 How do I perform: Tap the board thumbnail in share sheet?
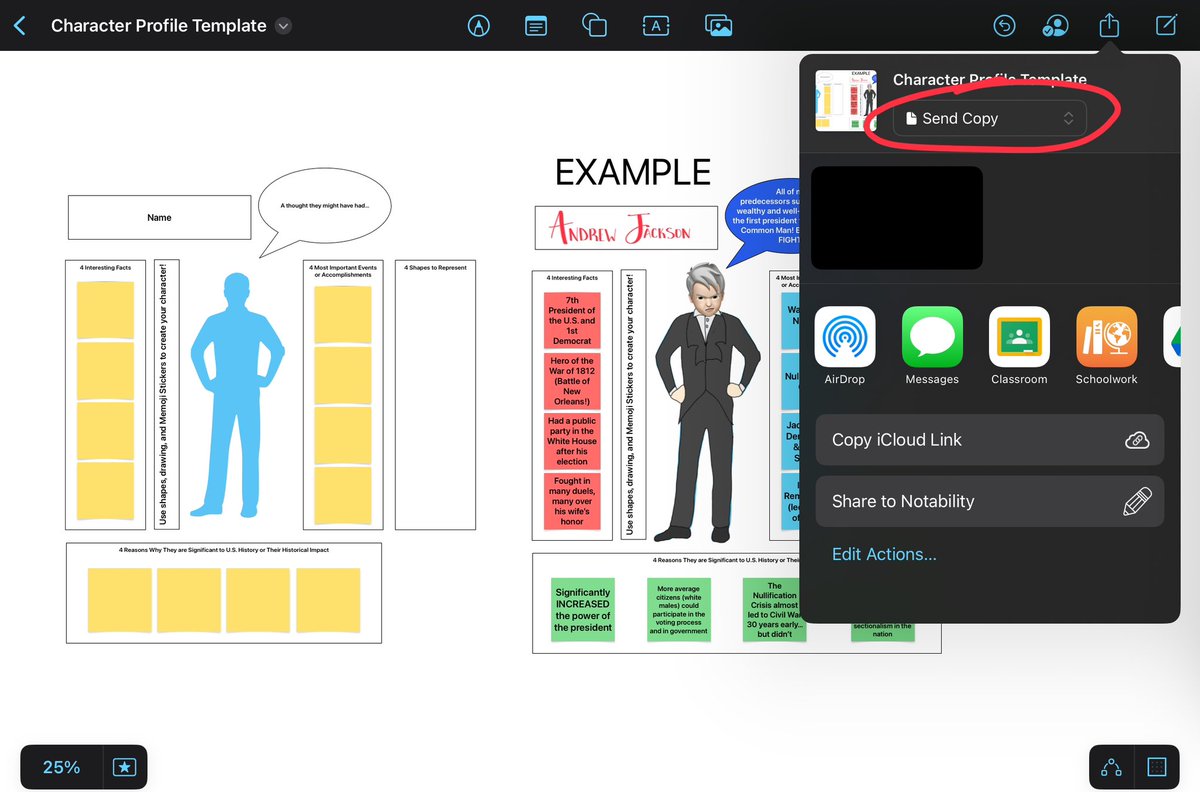tap(846, 100)
